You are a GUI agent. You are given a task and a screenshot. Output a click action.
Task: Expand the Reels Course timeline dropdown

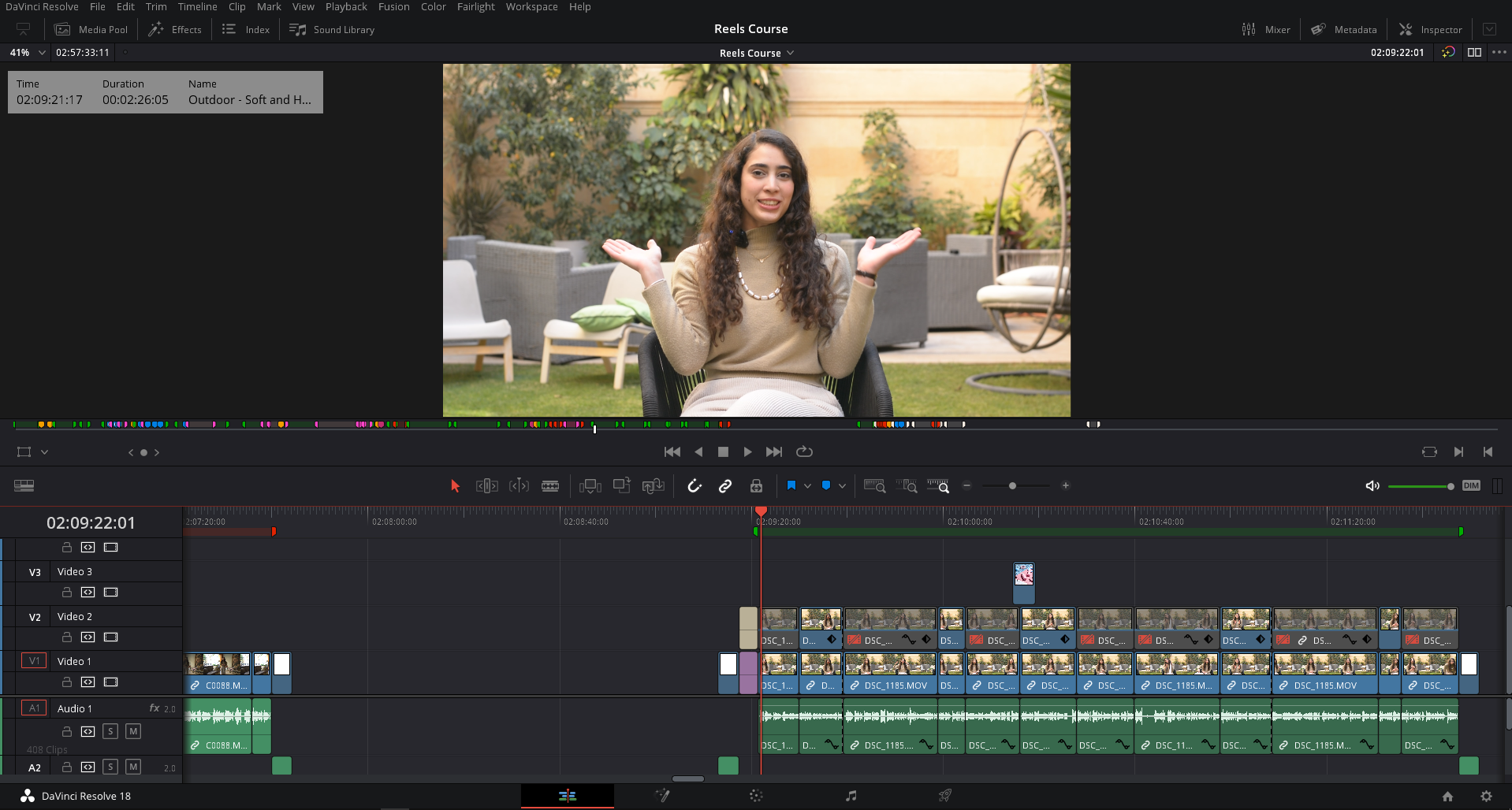pyautogui.click(x=790, y=53)
